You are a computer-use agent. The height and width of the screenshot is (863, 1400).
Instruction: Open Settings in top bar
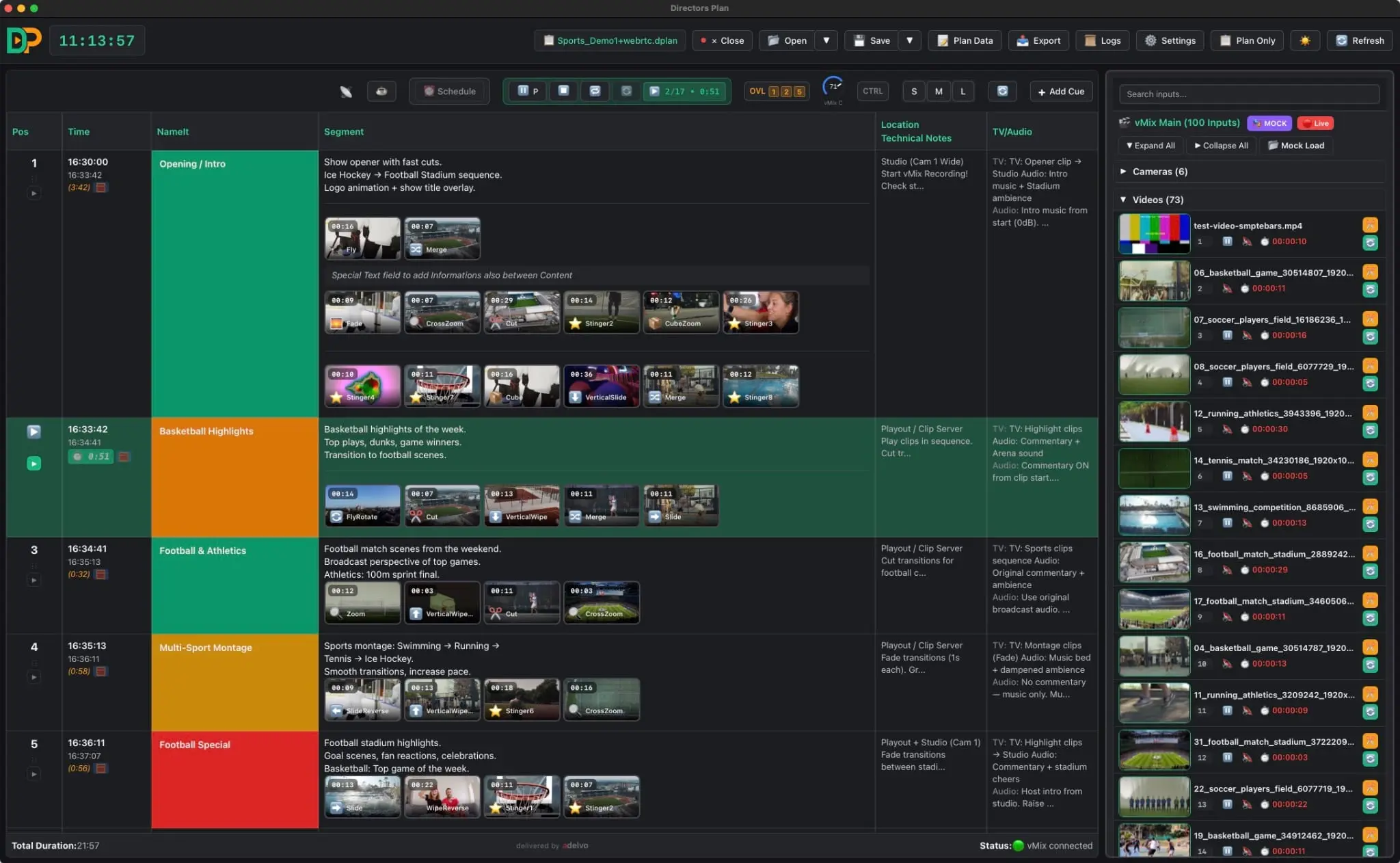1170,40
